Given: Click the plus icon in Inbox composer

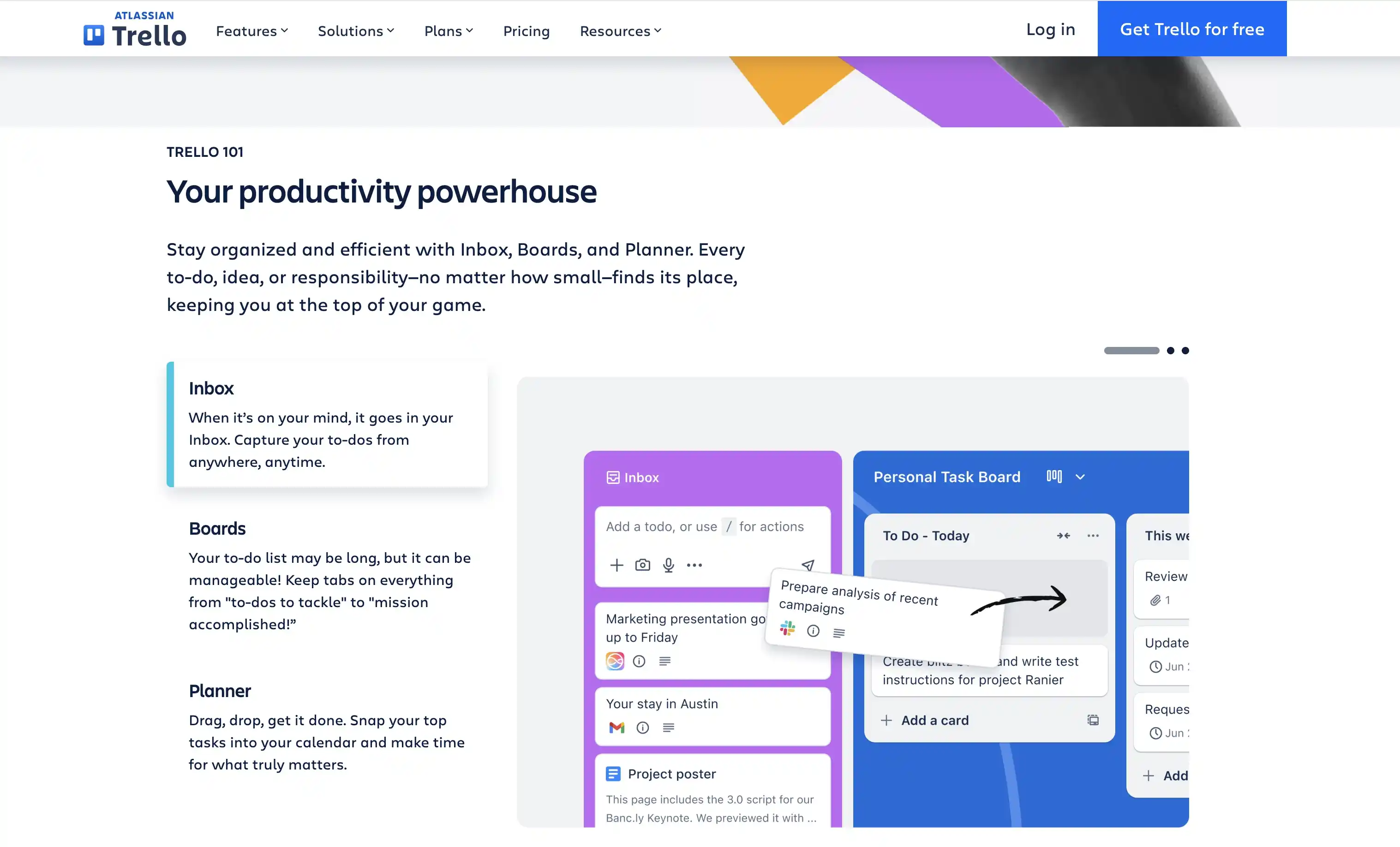Looking at the screenshot, I should point(616,565).
